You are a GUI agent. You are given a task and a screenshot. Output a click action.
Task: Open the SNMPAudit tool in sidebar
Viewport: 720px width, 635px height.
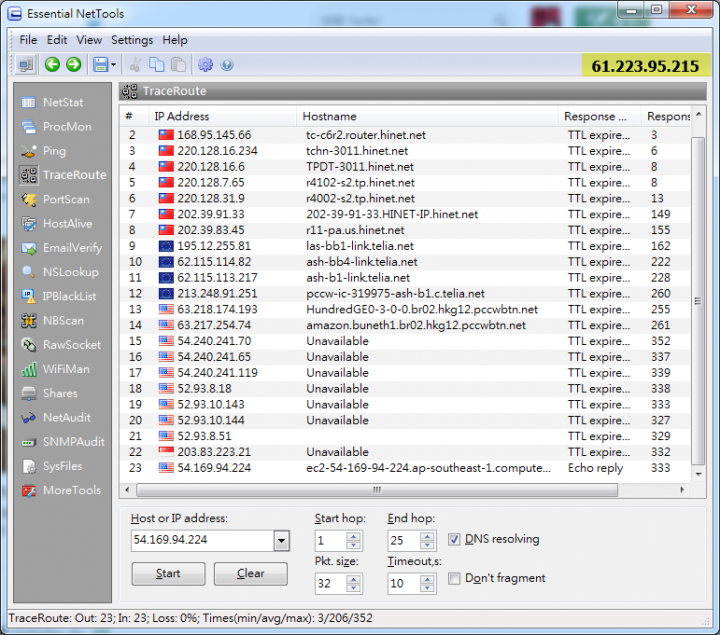coord(62,442)
